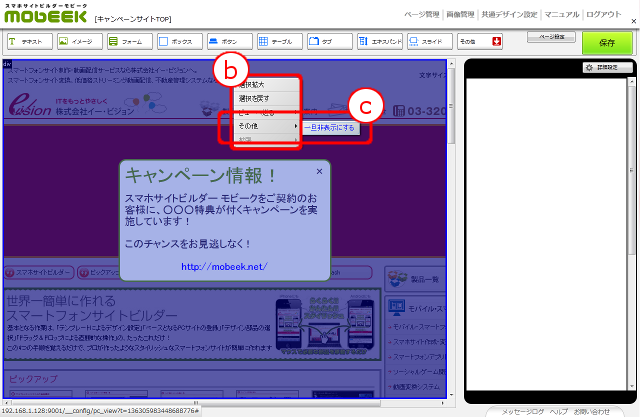Select the イメージ (Image) tool

pos(78,42)
